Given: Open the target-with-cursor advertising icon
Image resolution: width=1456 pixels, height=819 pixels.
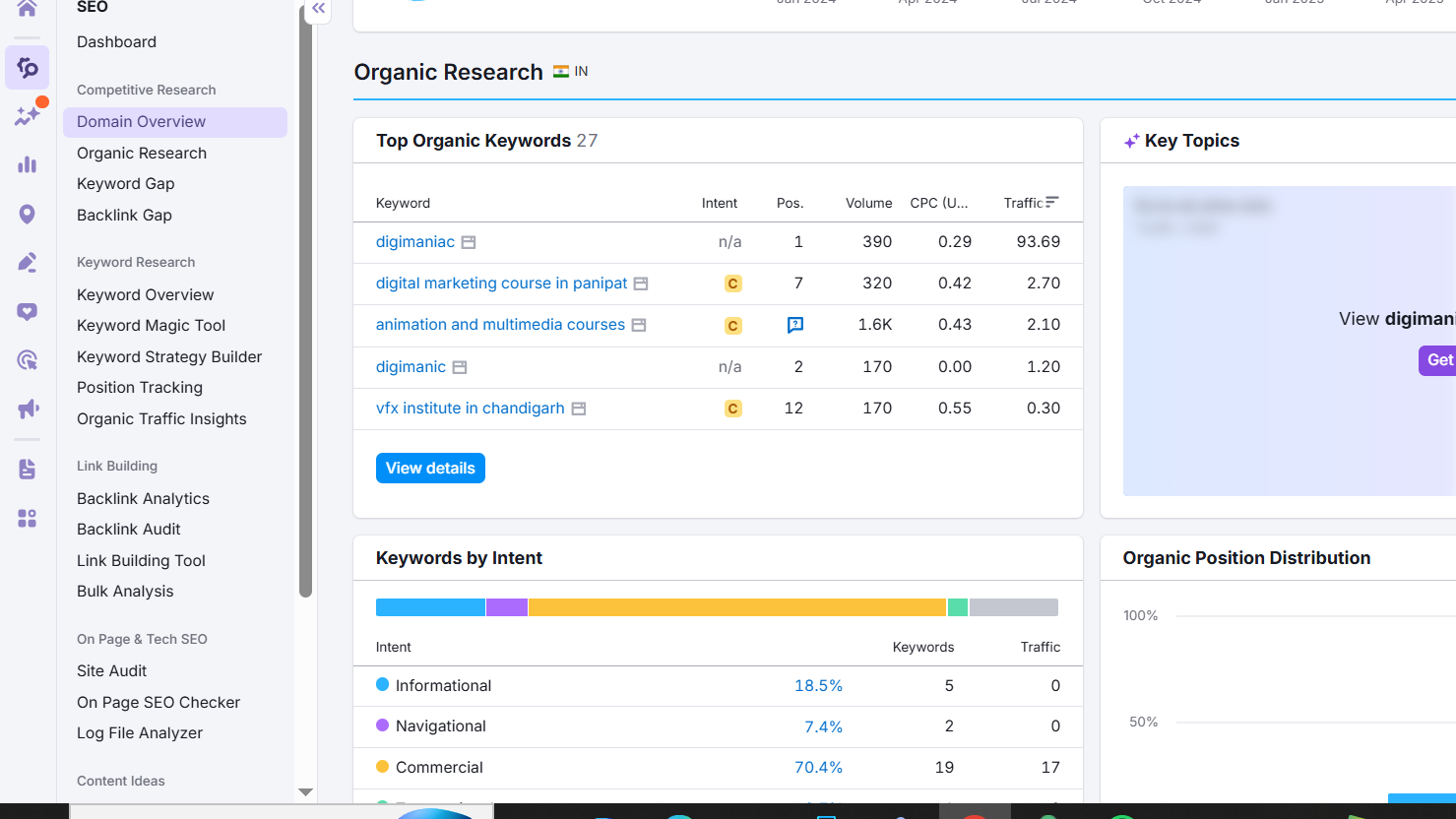Looking at the screenshot, I should [x=27, y=359].
